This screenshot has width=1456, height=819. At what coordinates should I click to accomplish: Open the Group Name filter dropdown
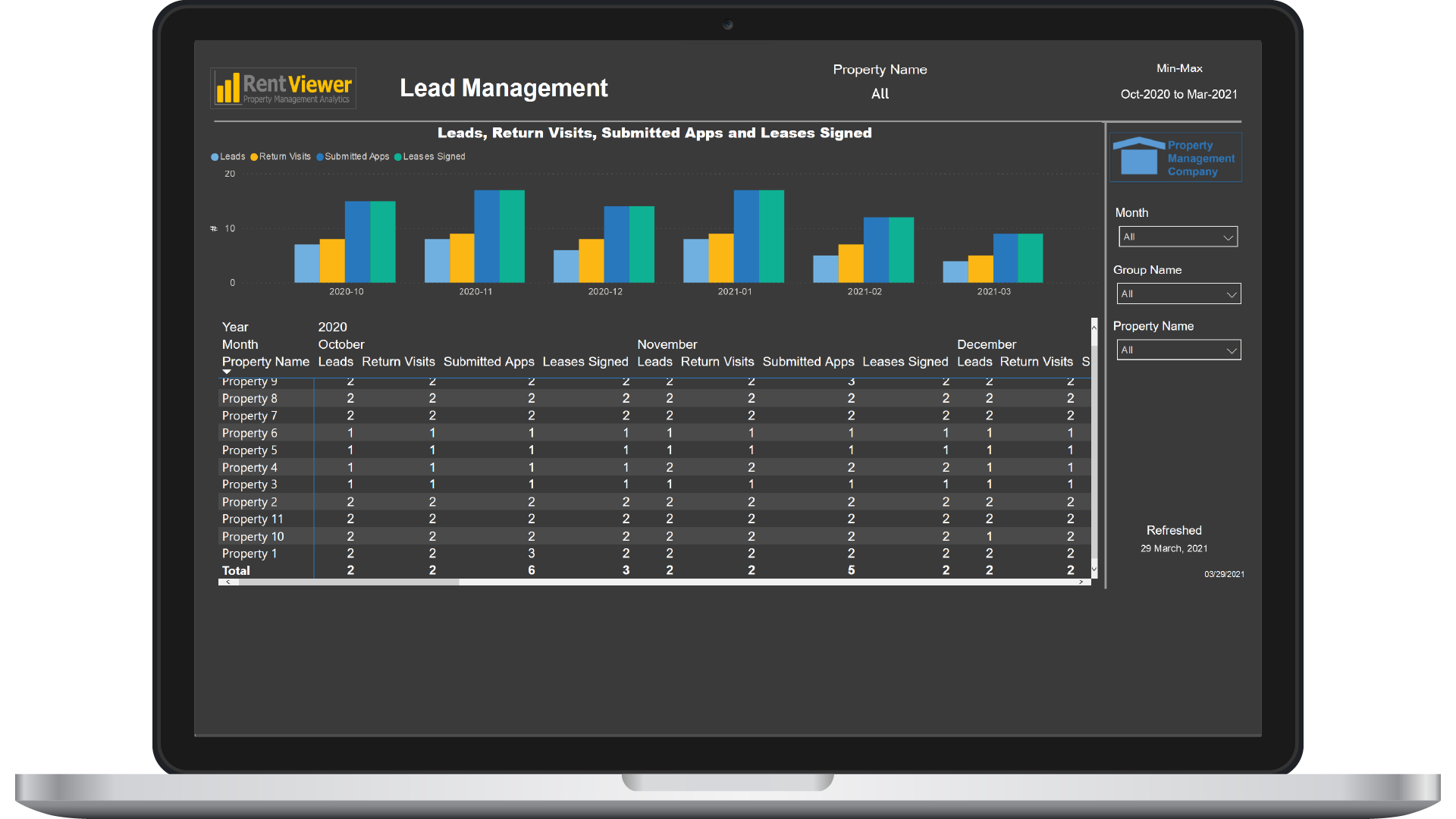(x=1178, y=293)
